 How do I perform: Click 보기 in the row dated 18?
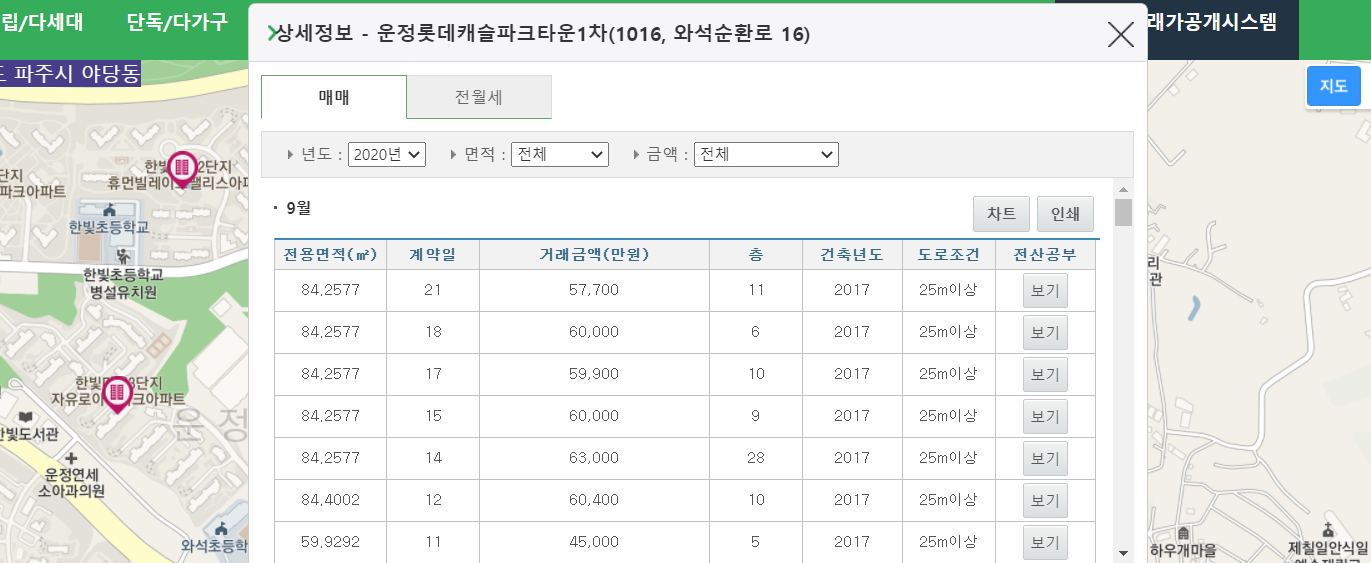tap(1045, 333)
